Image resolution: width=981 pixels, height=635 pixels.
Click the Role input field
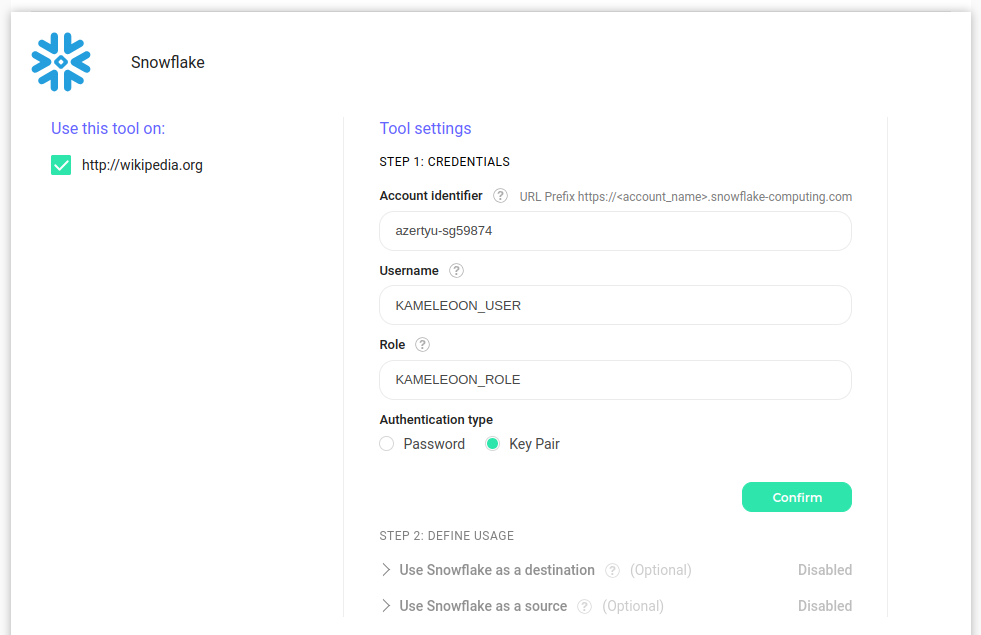click(x=615, y=380)
